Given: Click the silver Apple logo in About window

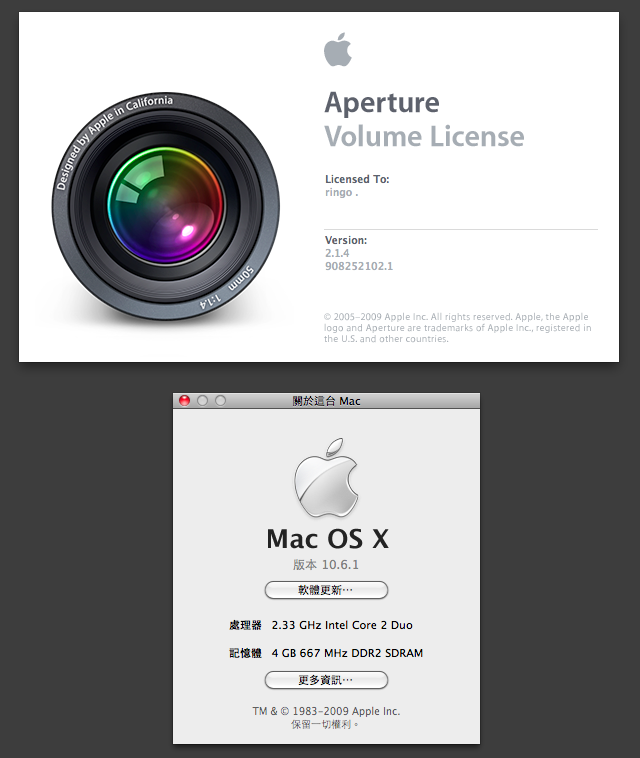Looking at the screenshot, I should 326,478.
